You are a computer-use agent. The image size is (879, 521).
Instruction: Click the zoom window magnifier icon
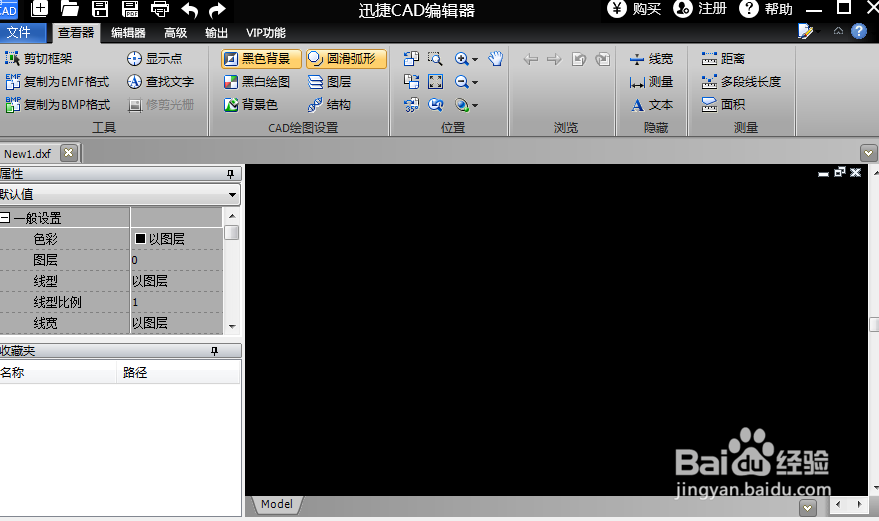click(435, 58)
